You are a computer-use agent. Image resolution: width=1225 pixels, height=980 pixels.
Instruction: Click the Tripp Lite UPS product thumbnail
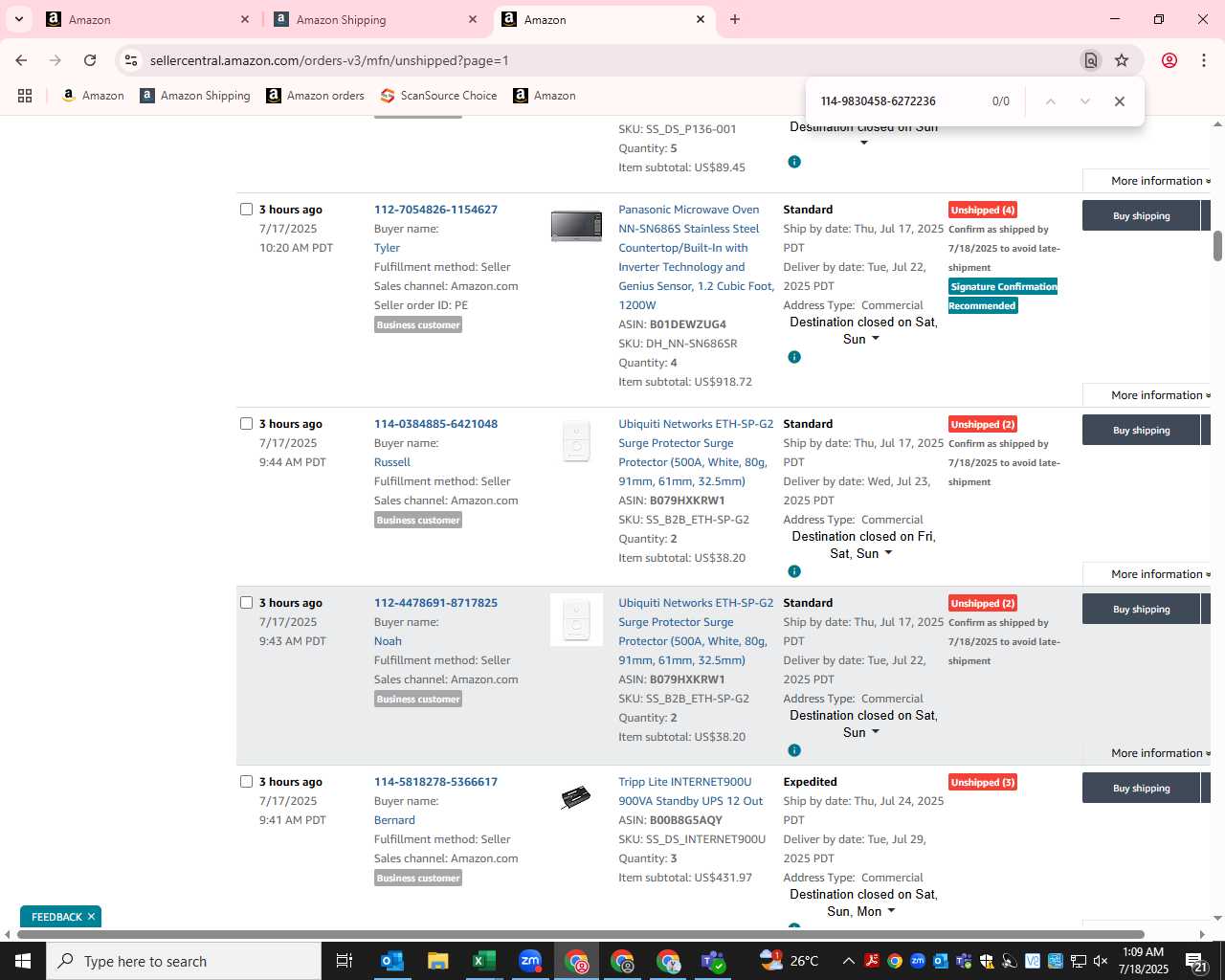[575, 797]
